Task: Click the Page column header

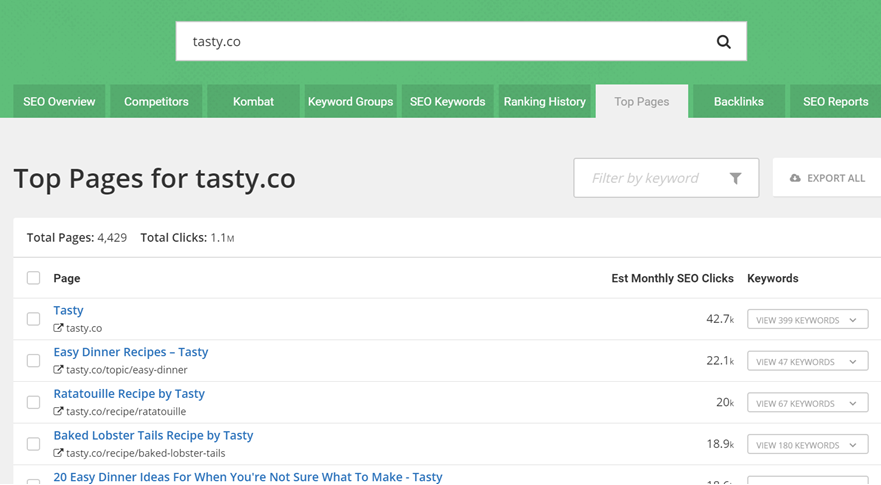Action: click(67, 278)
